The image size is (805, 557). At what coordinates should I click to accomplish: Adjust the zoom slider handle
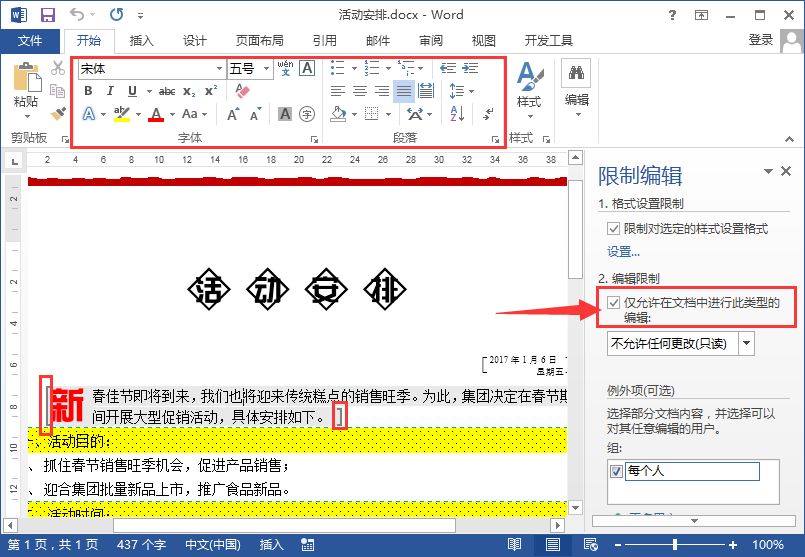tap(675, 545)
